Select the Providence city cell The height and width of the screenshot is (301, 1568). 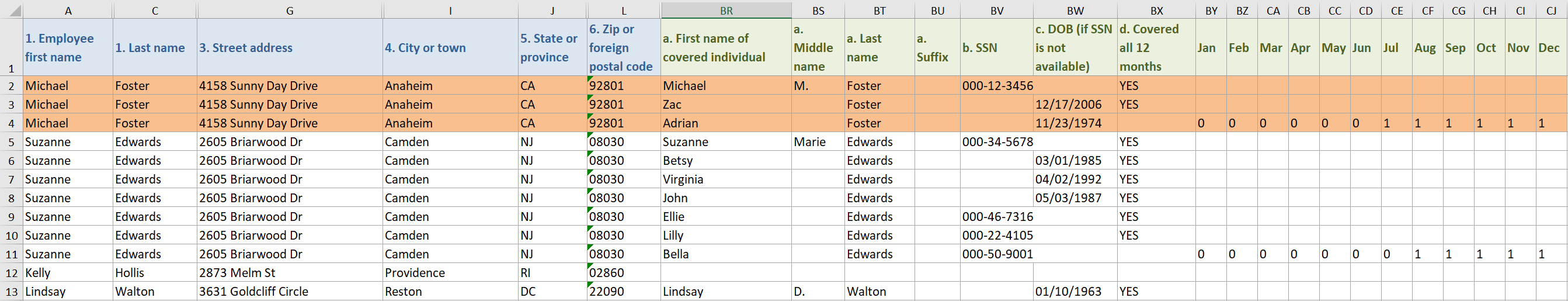[x=450, y=273]
